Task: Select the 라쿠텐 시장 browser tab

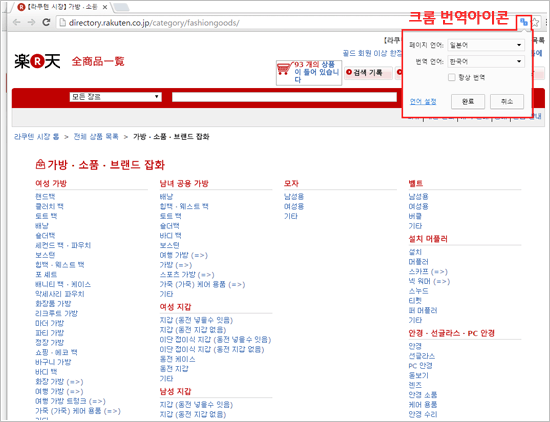Action: point(61,7)
